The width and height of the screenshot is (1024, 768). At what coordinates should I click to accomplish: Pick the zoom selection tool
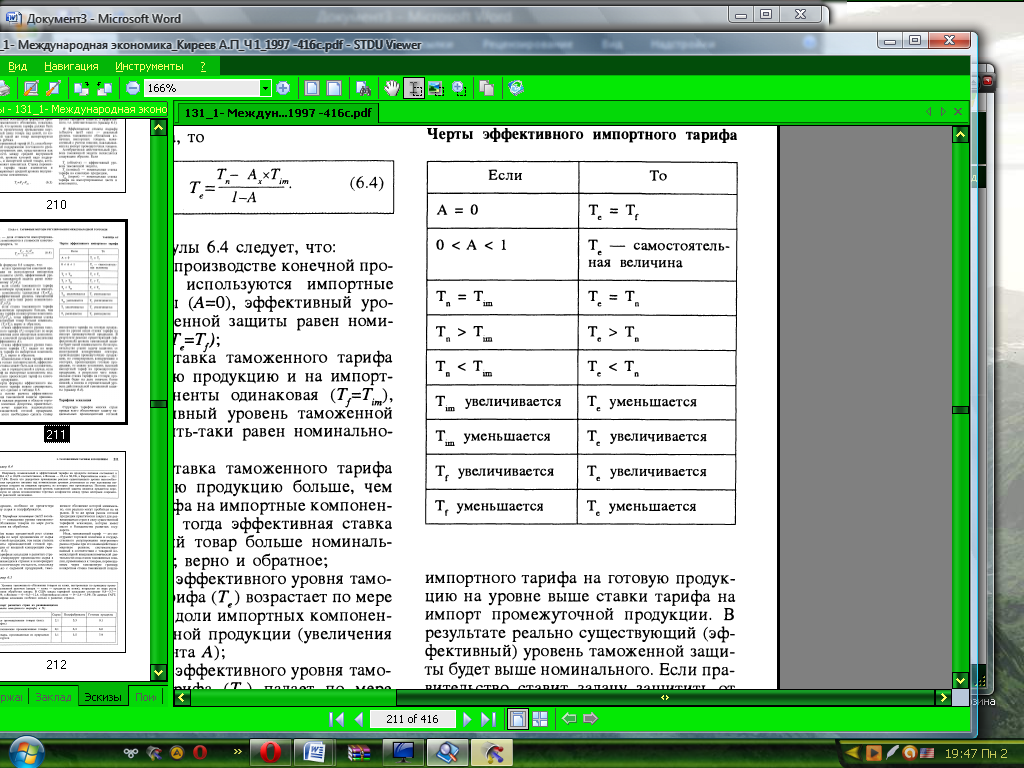[x=459, y=88]
